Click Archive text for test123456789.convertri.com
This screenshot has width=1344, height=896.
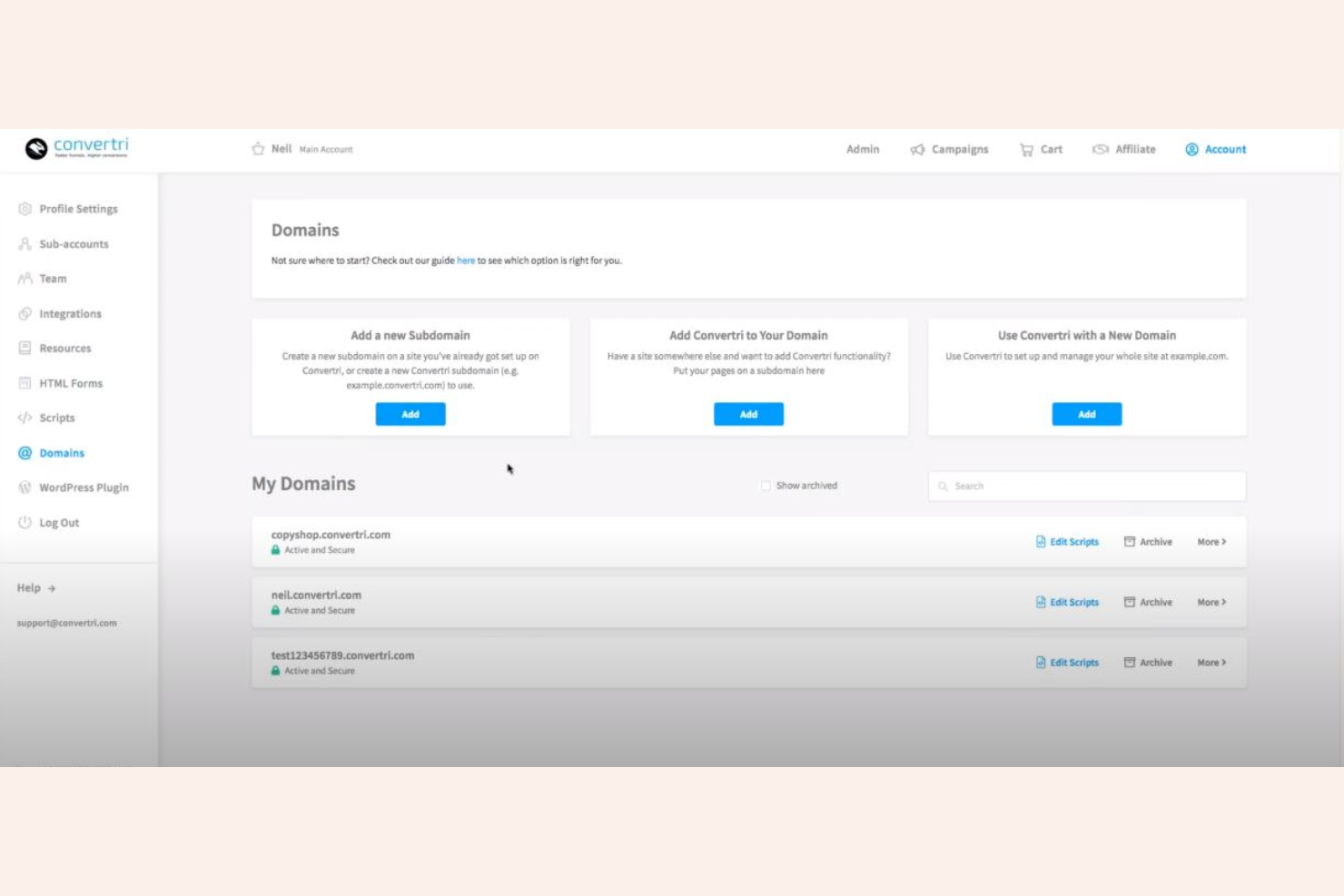click(x=1156, y=663)
